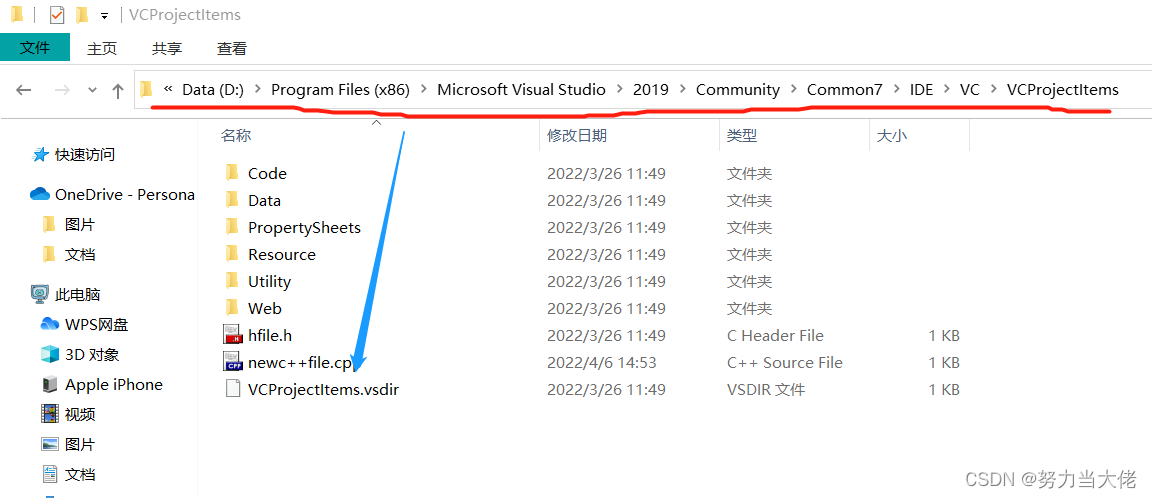Click VCProjectItems breadcrumb in address bar
1152x498 pixels.
(x=1062, y=90)
